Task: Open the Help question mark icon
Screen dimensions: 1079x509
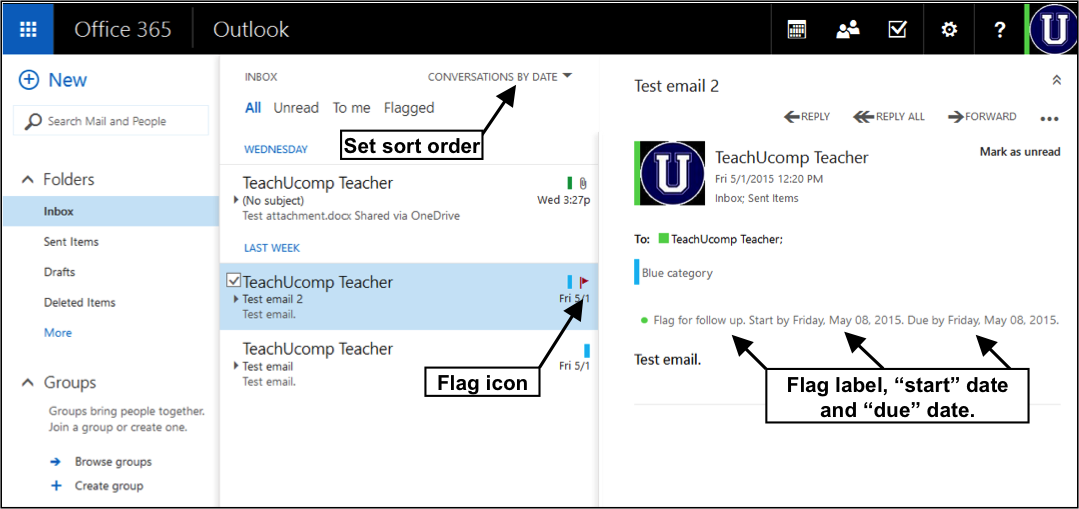Action: [1000, 30]
